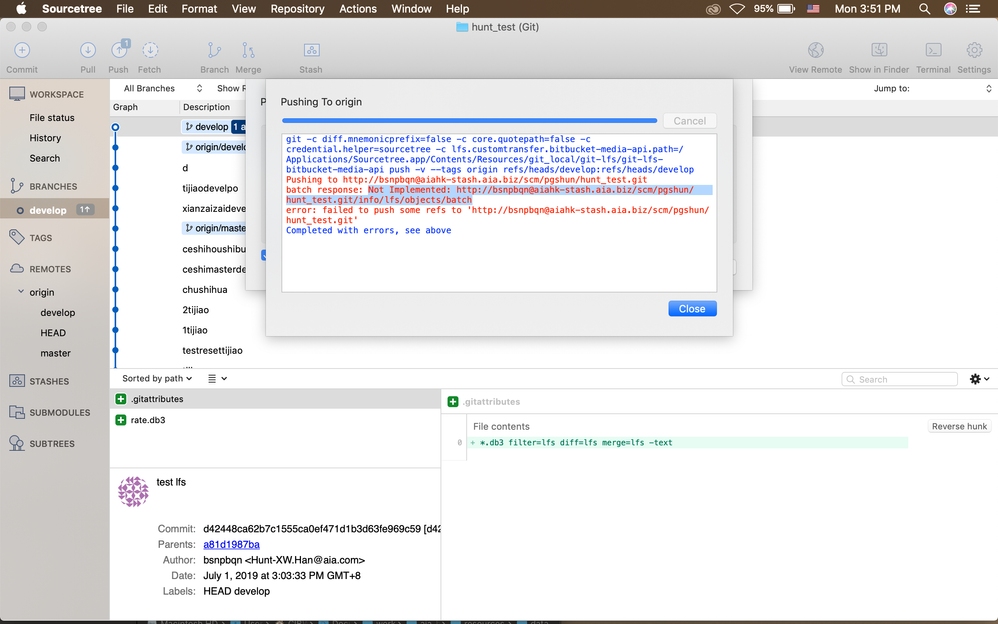Image resolution: width=998 pixels, height=624 pixels.
Task: Open Terminal from toolbar
Action: (x=933, y=50)
